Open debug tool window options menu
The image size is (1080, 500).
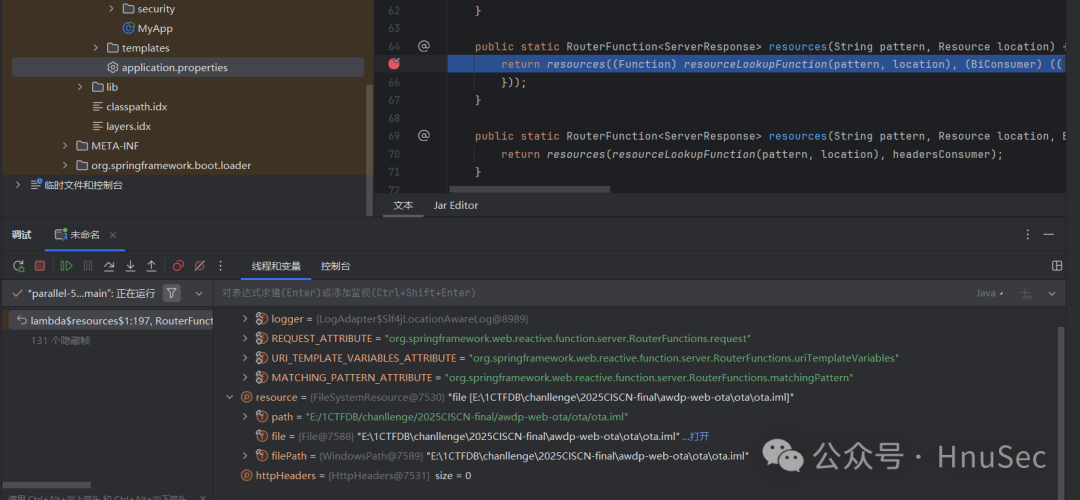tap(1028, 234)
